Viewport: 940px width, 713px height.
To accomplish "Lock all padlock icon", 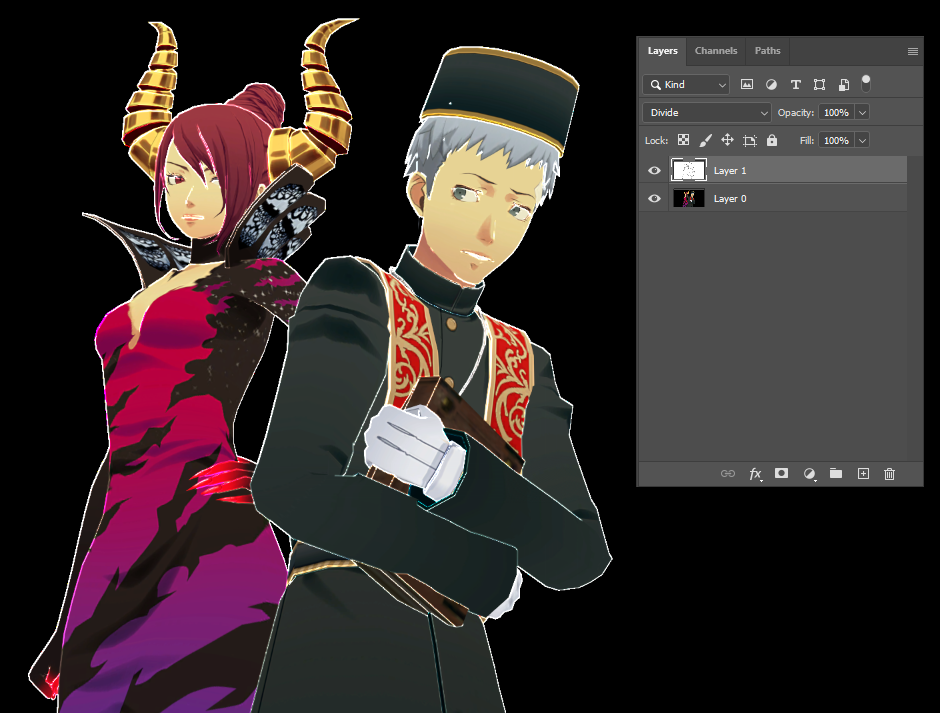I will coord(772,140).
